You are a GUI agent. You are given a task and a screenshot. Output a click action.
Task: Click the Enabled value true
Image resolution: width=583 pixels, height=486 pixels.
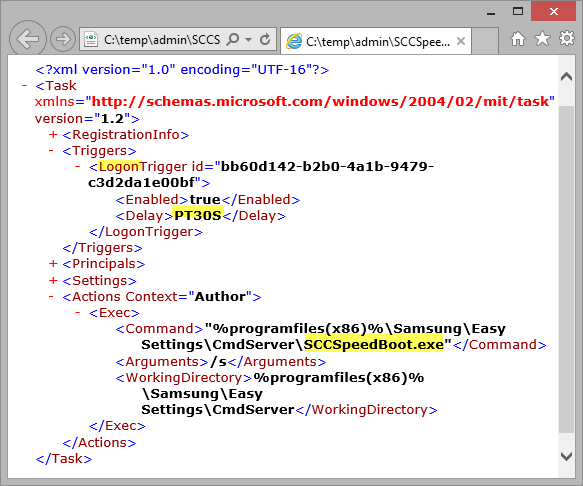coord(205,199)
